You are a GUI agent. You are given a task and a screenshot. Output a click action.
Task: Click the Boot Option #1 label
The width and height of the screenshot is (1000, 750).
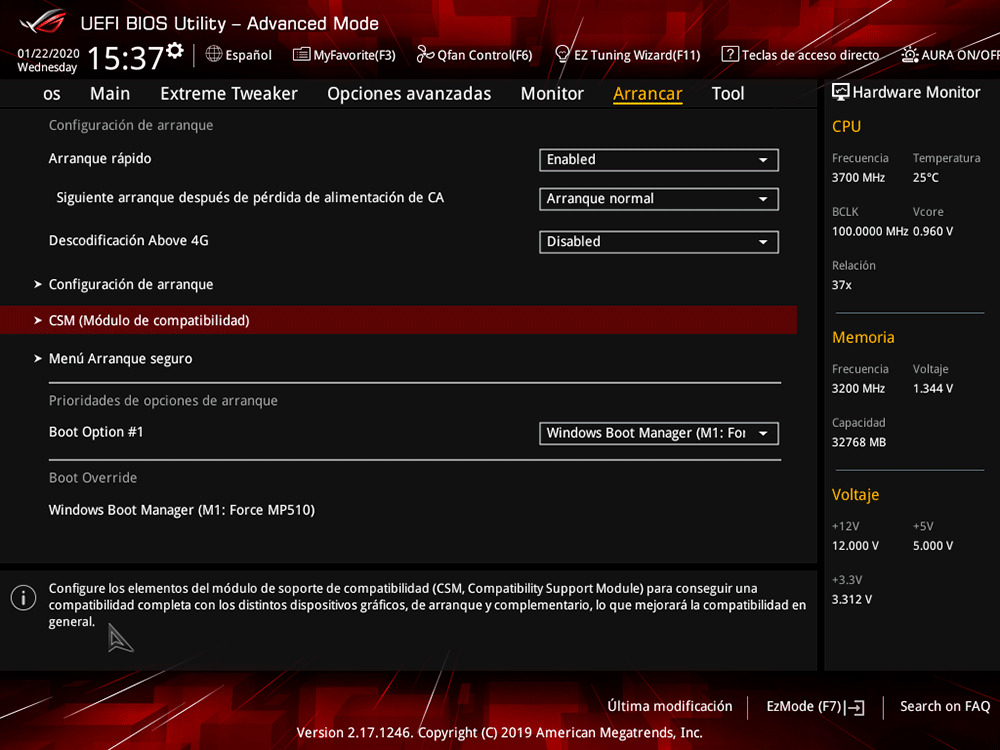[96, 432]
